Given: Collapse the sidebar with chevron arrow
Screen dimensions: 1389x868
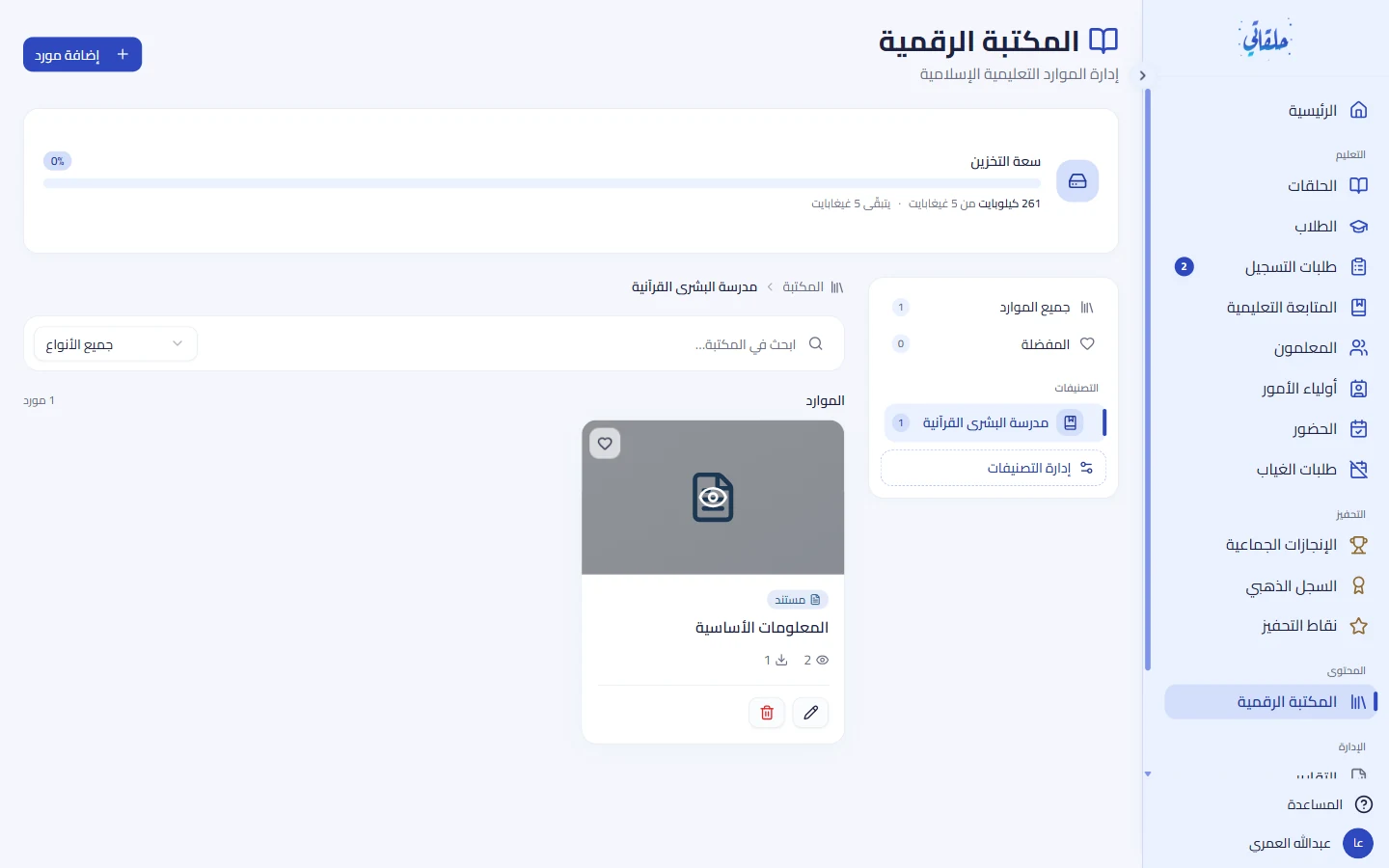Looking at the screenshot, I should pos(1142,75).
